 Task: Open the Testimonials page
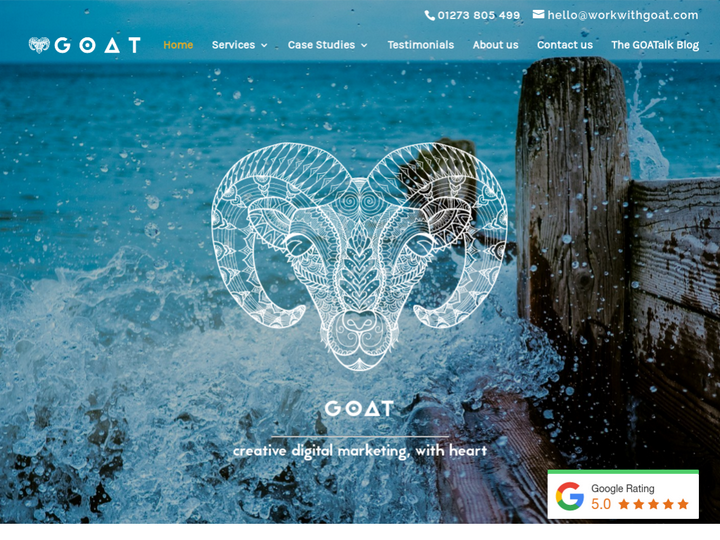point(421,45)
